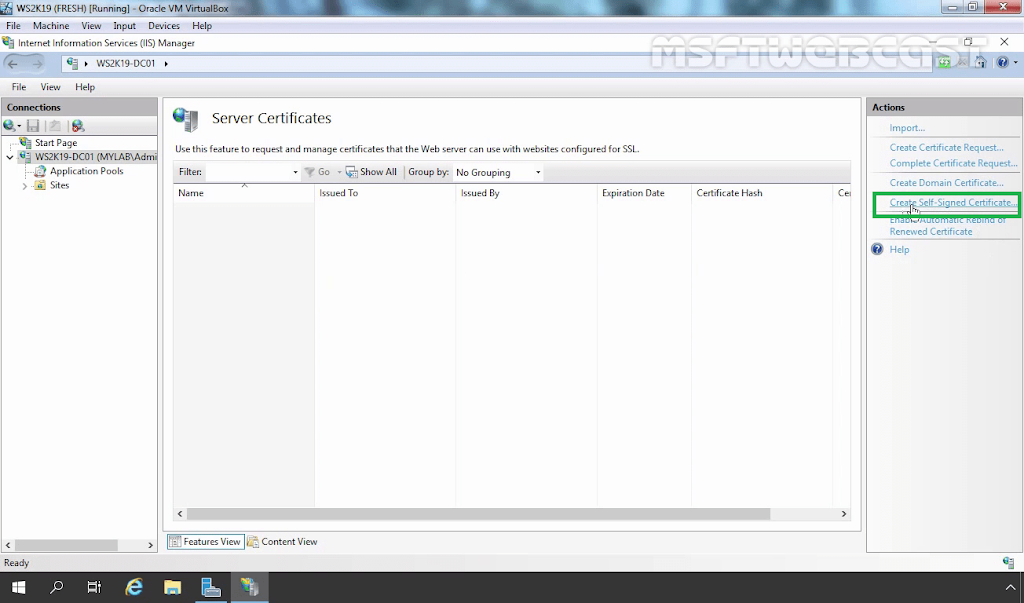Image resolution: width=1024 pixels, height=603 pixels.
Task: Click the Go filter funnel button
Action: 317,172
